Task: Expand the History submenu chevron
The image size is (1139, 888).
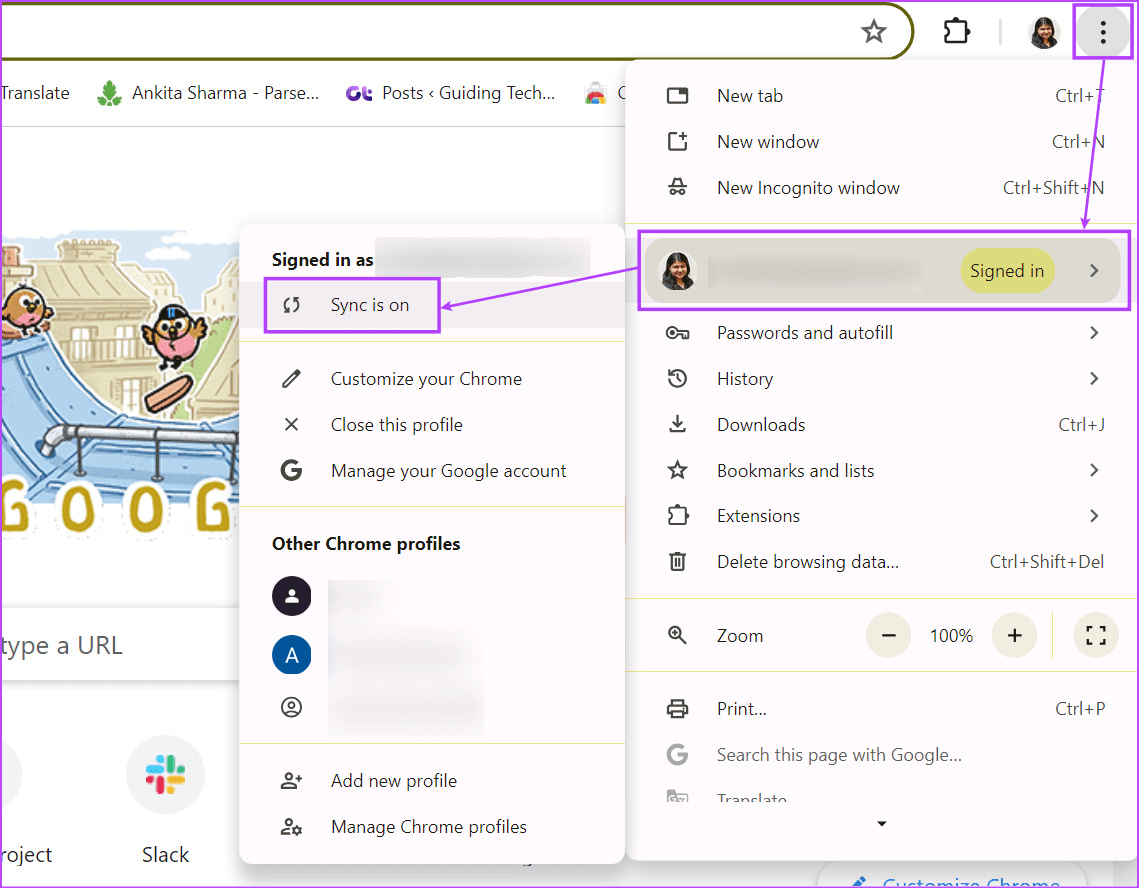Action: pyautogui.click(x=1093, y=378)
